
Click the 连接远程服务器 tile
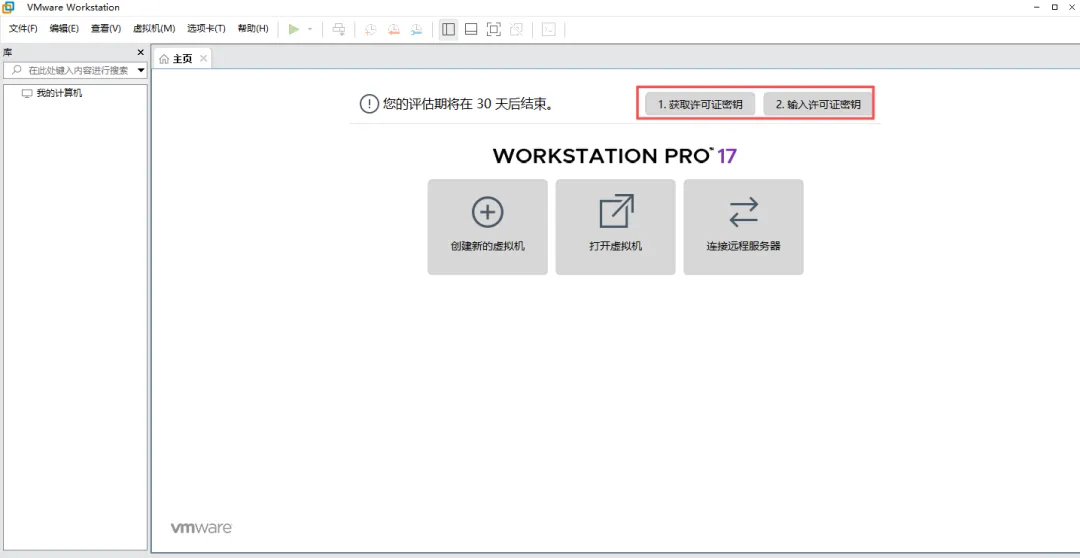click(x=743, y=227)
